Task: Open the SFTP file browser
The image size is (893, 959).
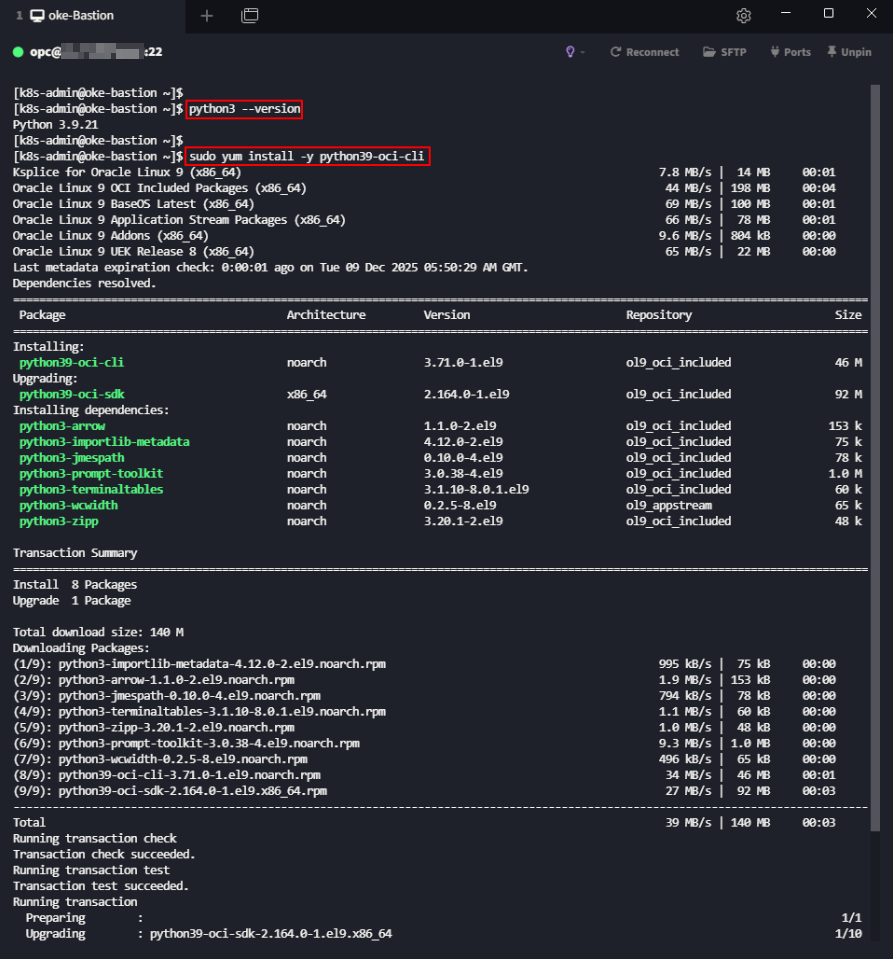Action: tap(725, 52)
